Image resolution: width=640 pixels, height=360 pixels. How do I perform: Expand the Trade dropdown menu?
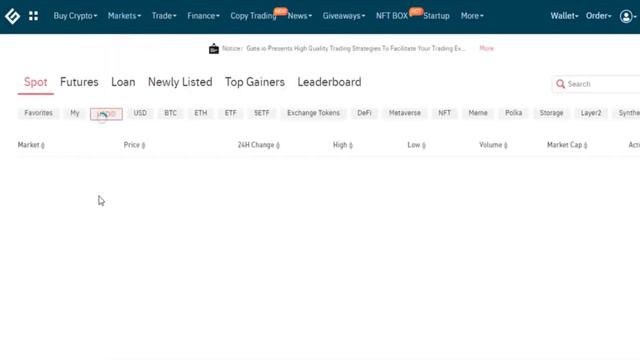pyautogui.click(x=164, y=16)
